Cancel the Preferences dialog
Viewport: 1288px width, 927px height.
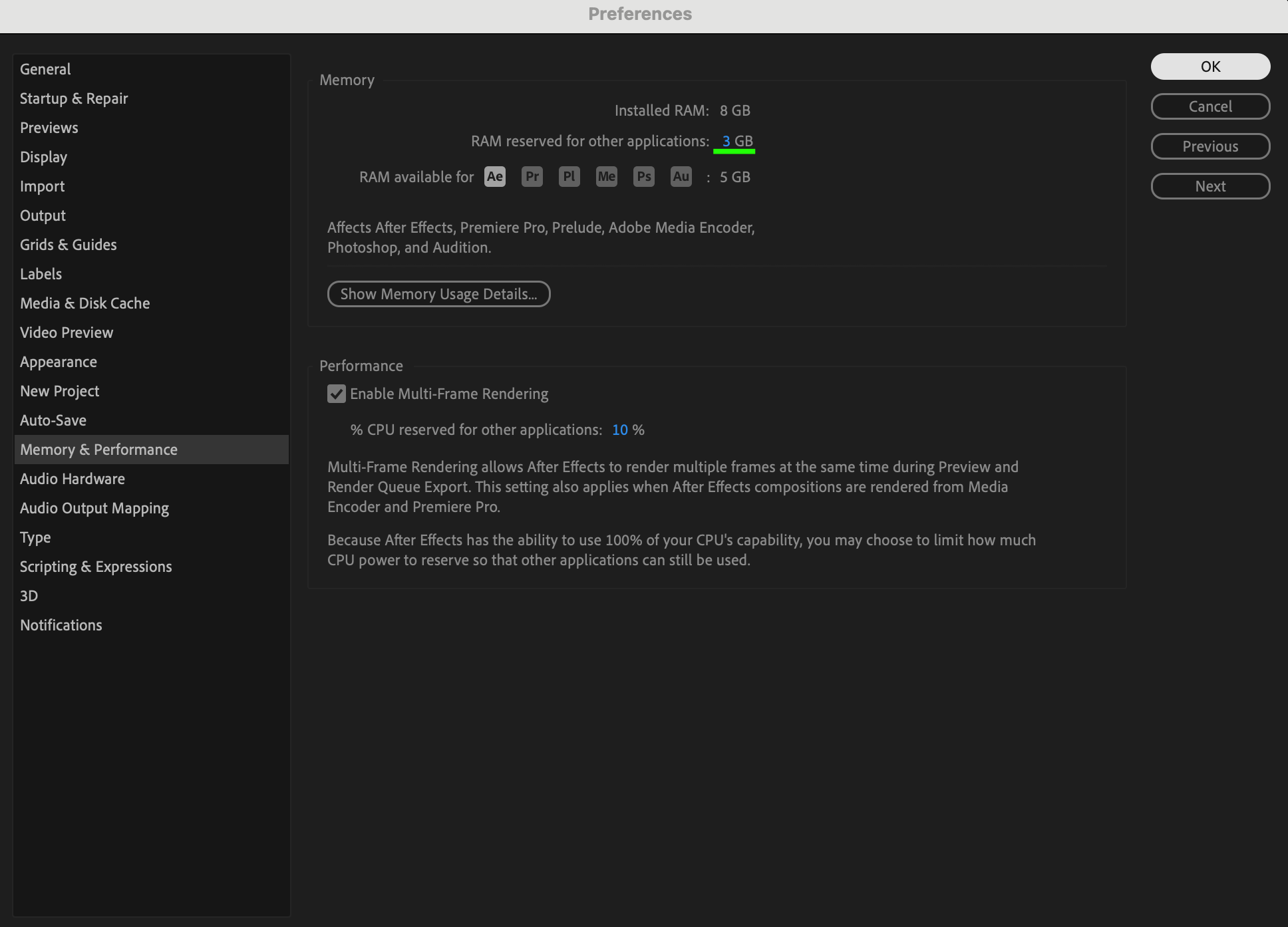pyautogui.click(x=1209, y=106)
